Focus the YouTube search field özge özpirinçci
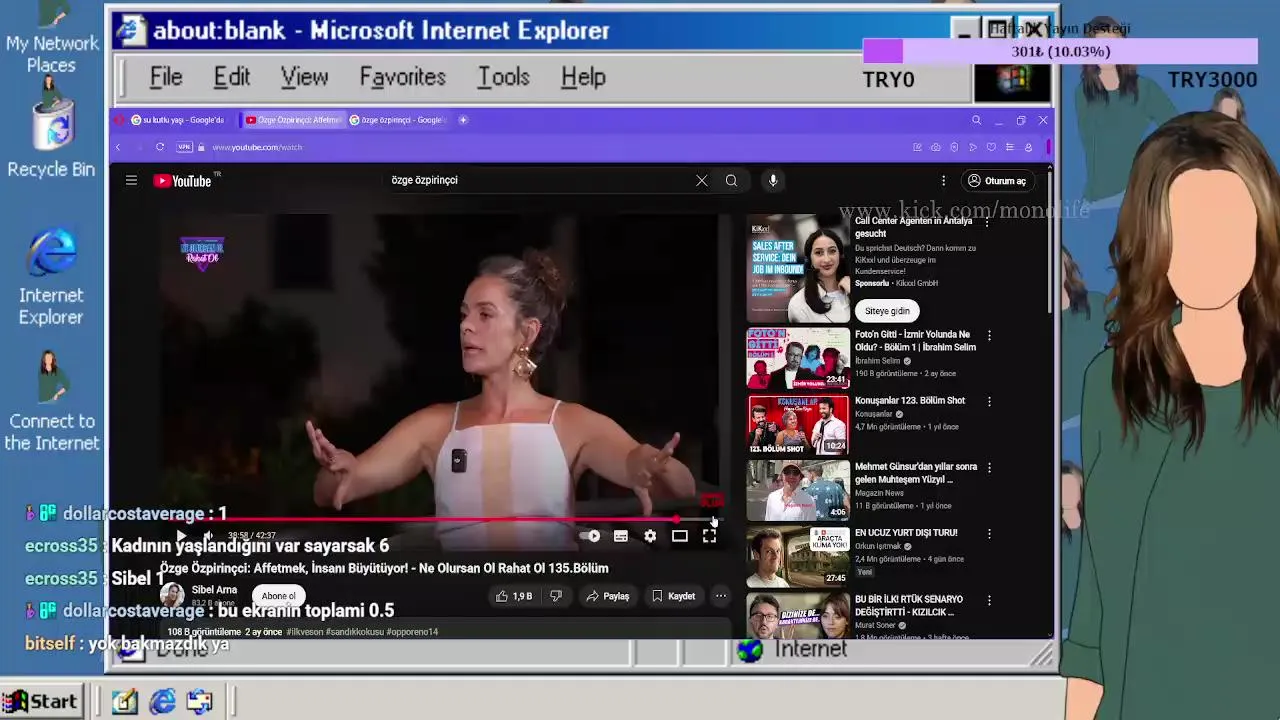1280x720 pixels. tap(535, 181)
